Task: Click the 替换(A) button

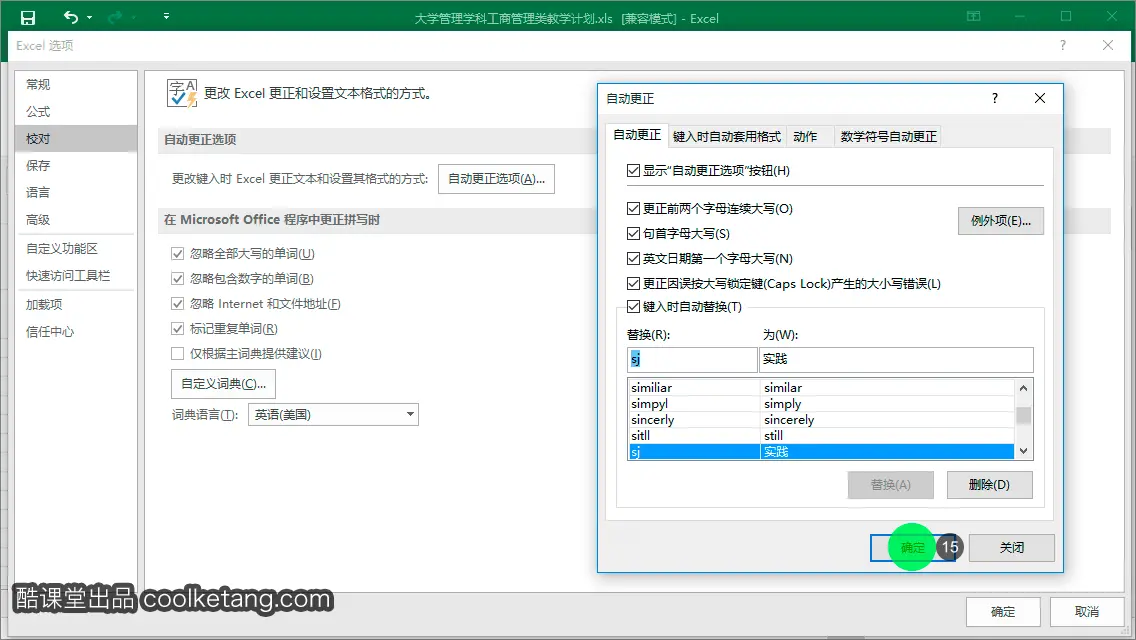Action: pyautogui.click(x=890, y=485)
